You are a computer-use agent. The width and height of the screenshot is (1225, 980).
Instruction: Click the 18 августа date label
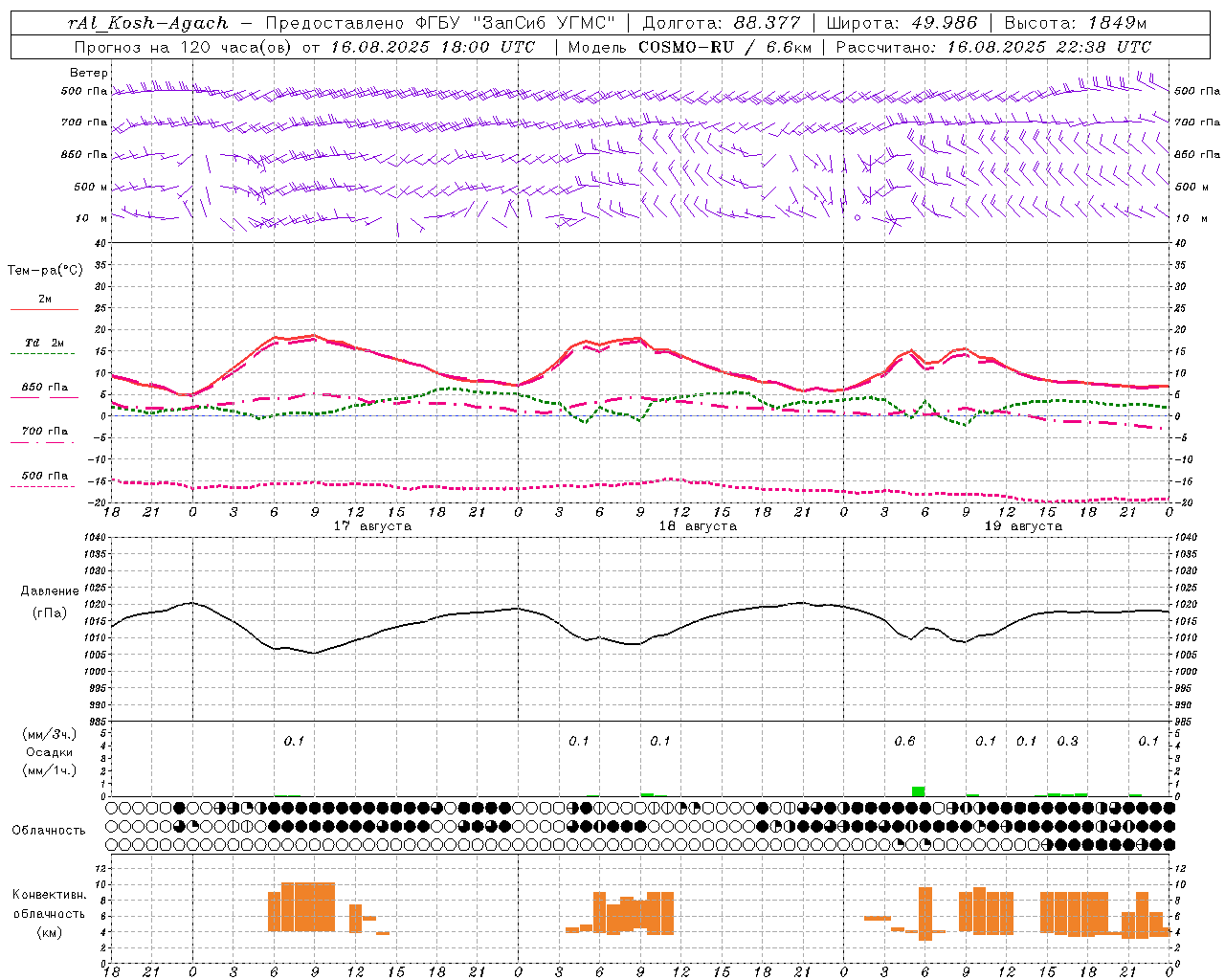[698, 526]
